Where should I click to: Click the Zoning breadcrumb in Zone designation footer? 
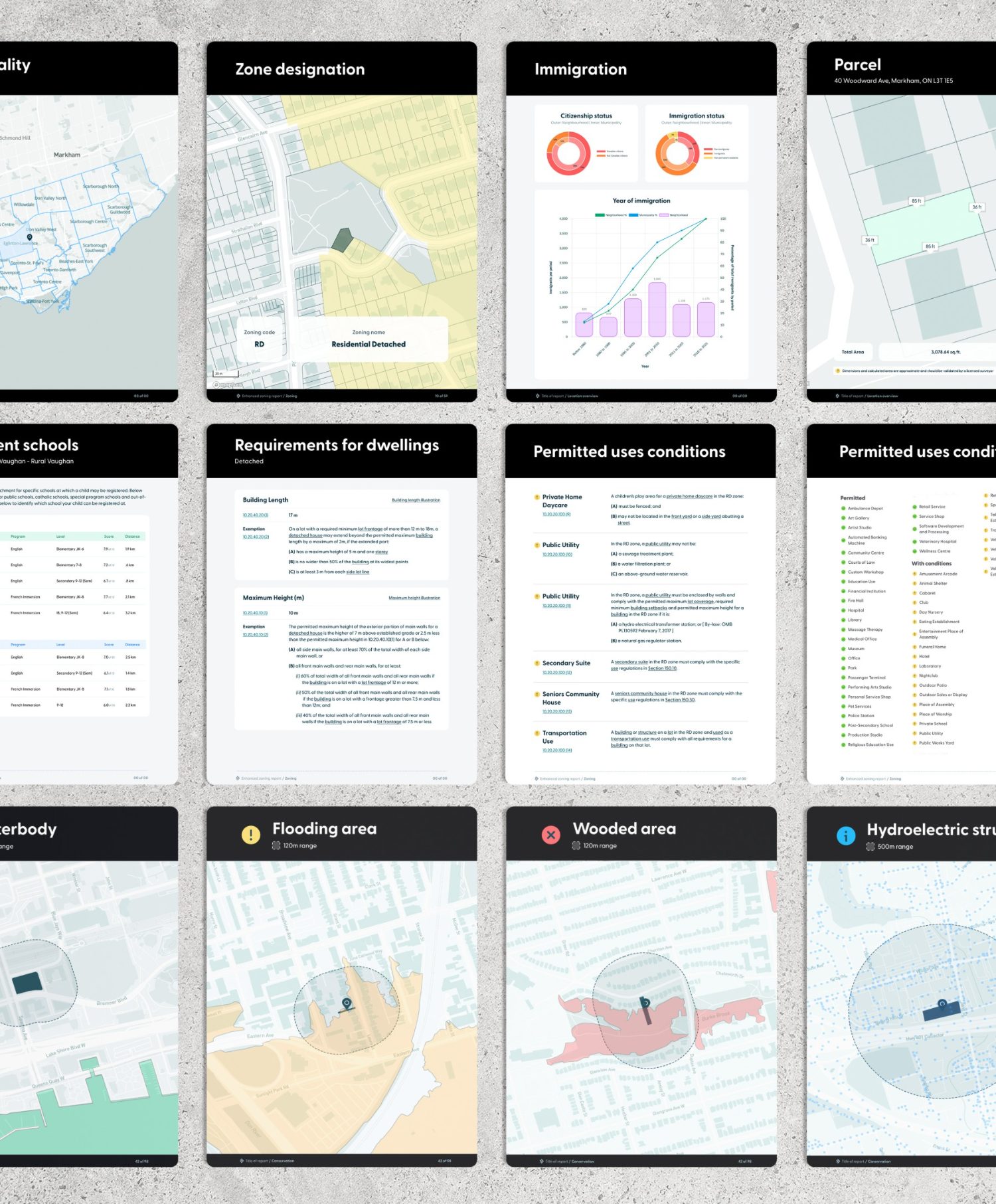click(291, 396)
